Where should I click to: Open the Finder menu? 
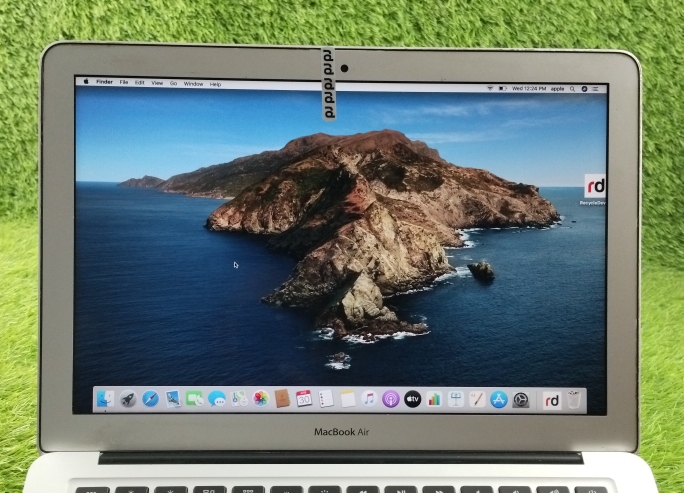[x=104, y=82]
